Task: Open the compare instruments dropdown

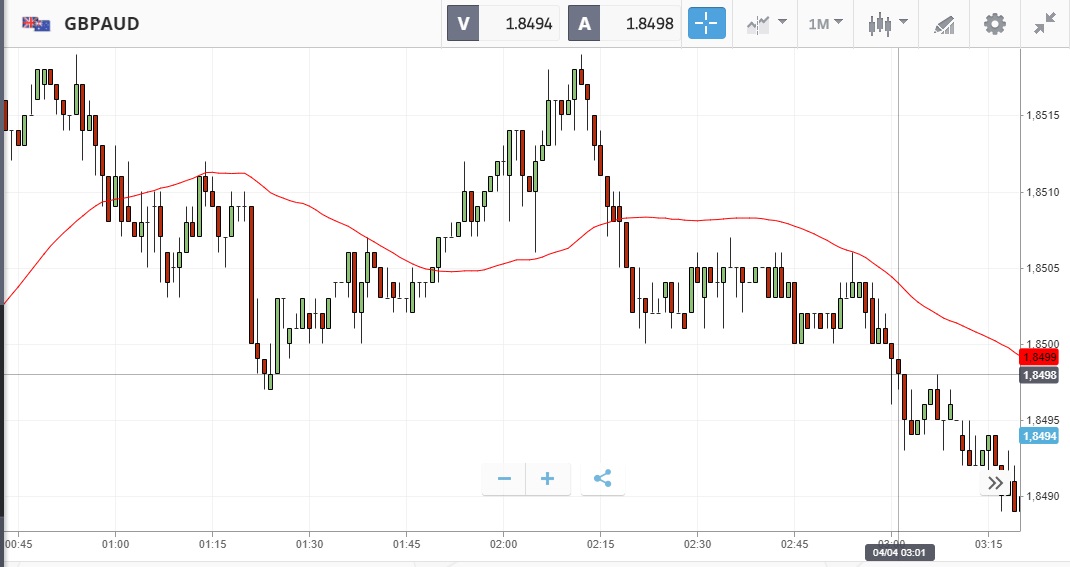Action: coord(765,24)
